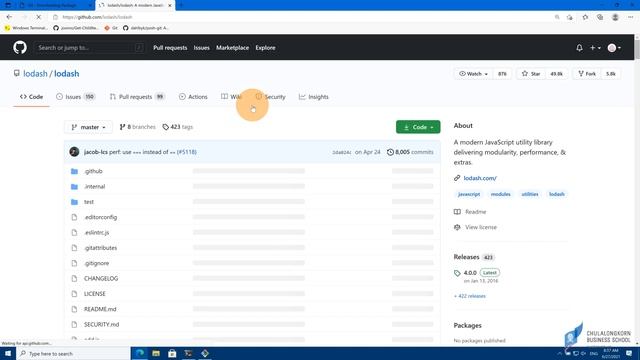View the 423 tags link
640x360 pixels.
pyautogui.click(x=178, y=127)
